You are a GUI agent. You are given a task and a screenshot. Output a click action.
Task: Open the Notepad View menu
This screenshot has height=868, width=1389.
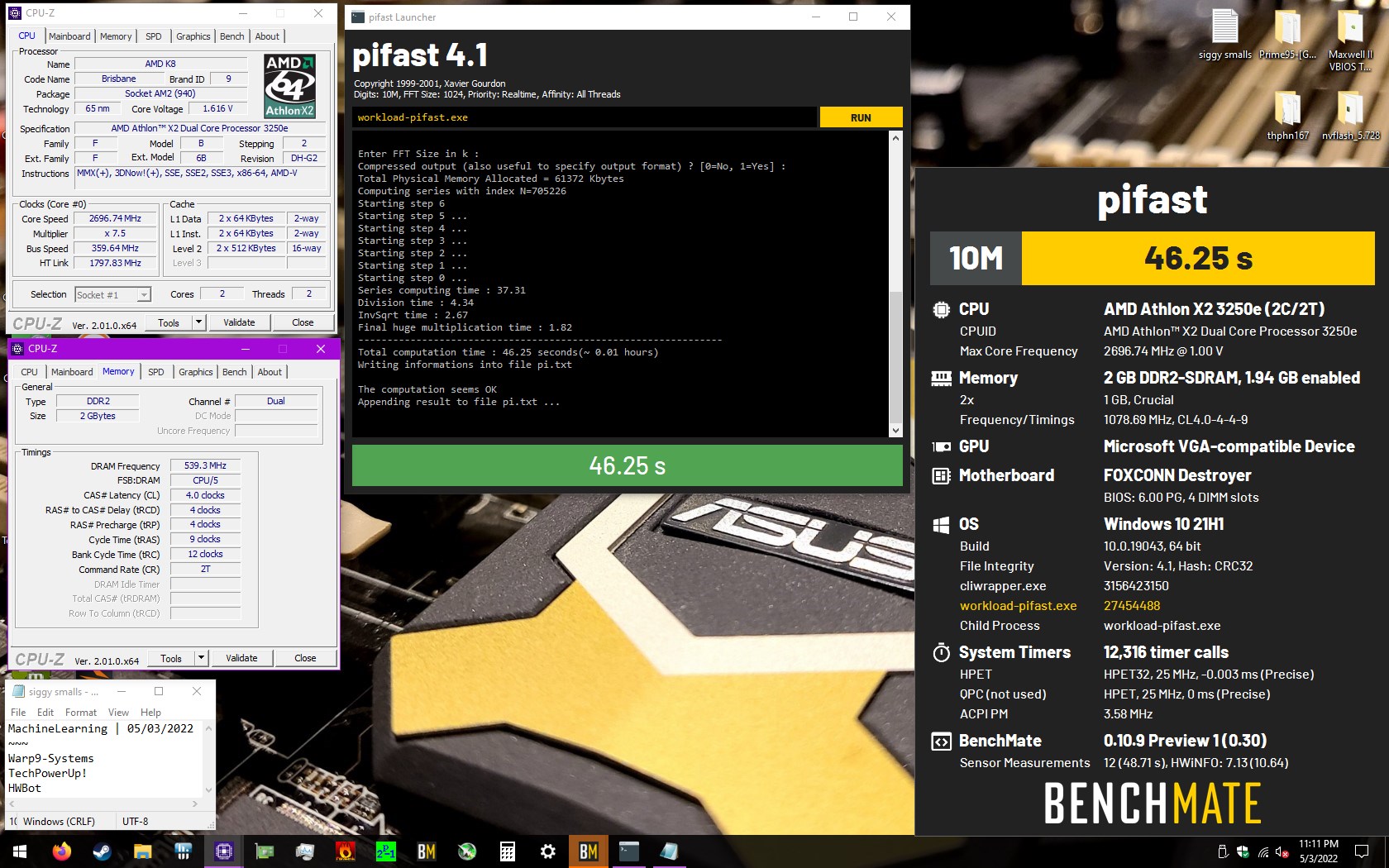click(119, 713)
